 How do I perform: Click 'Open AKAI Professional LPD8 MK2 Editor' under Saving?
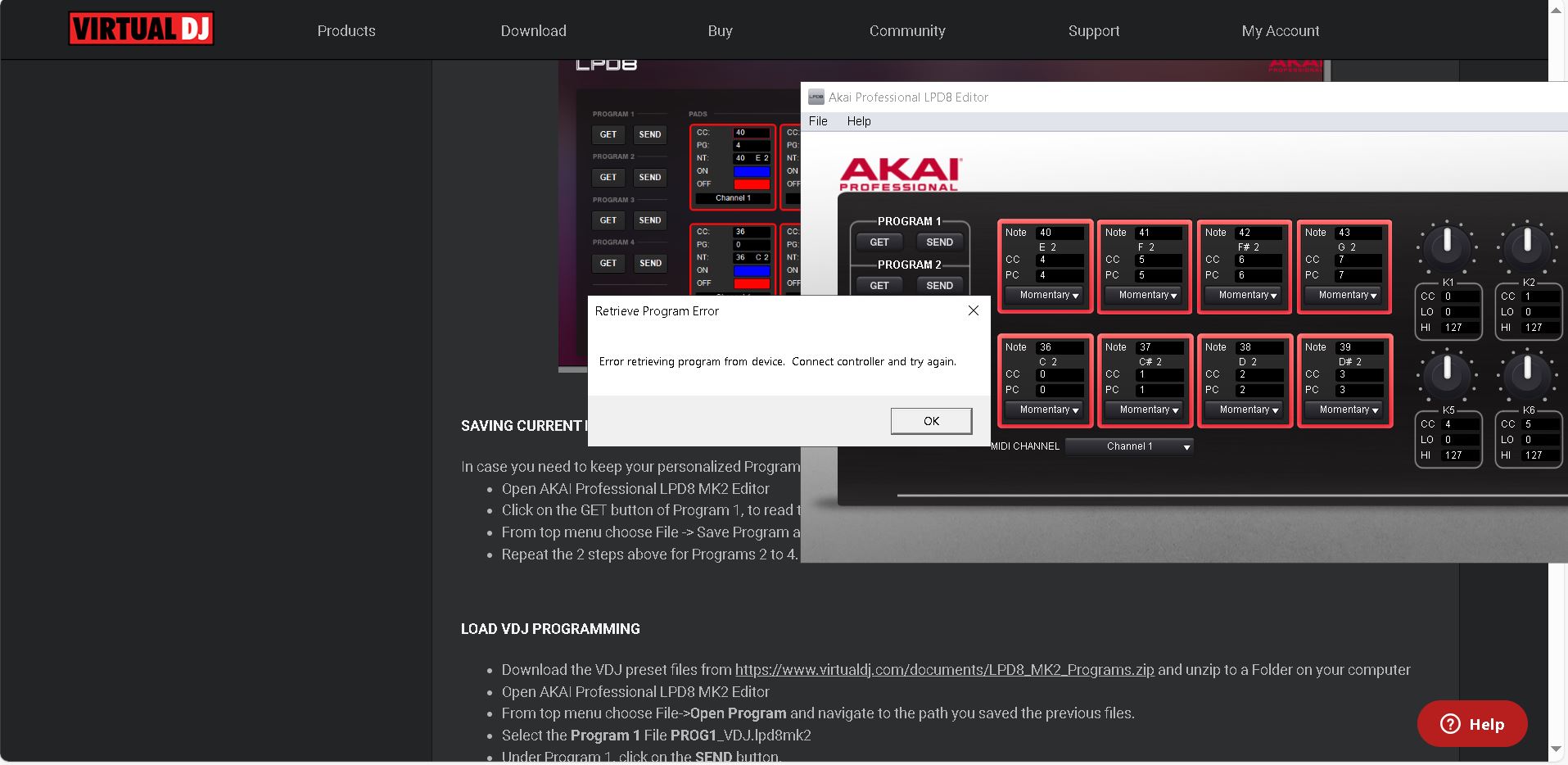click(x=635, y=489)
